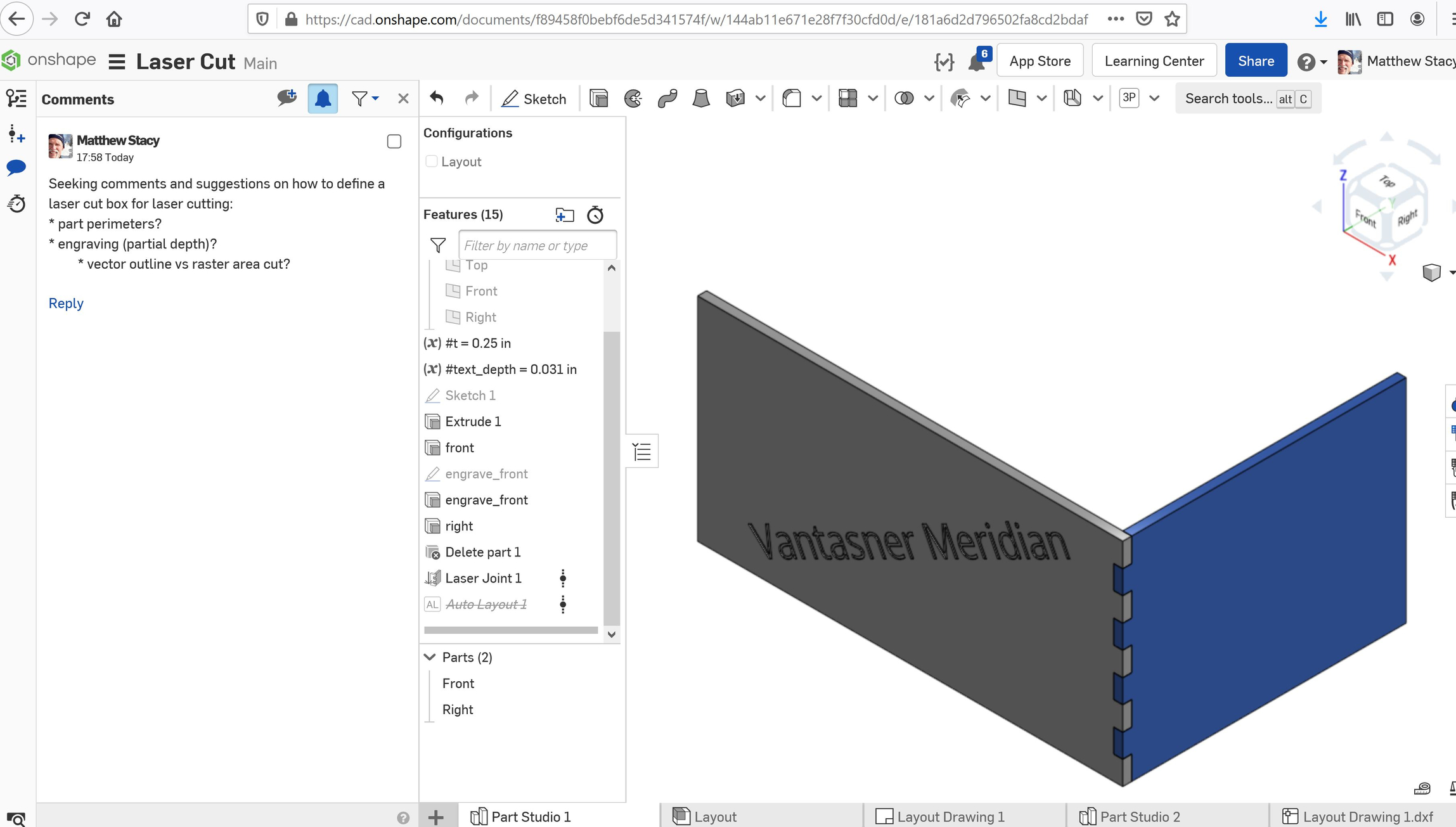Viewport: 1456px width, 827px height.
Task: Open the App Store
Action: tap(1040, 60)
